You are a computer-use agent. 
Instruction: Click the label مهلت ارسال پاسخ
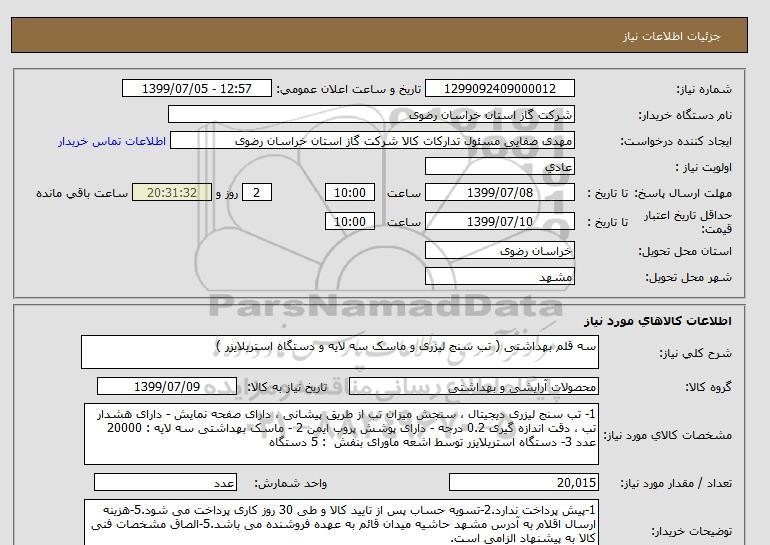[x=682, y=193]
